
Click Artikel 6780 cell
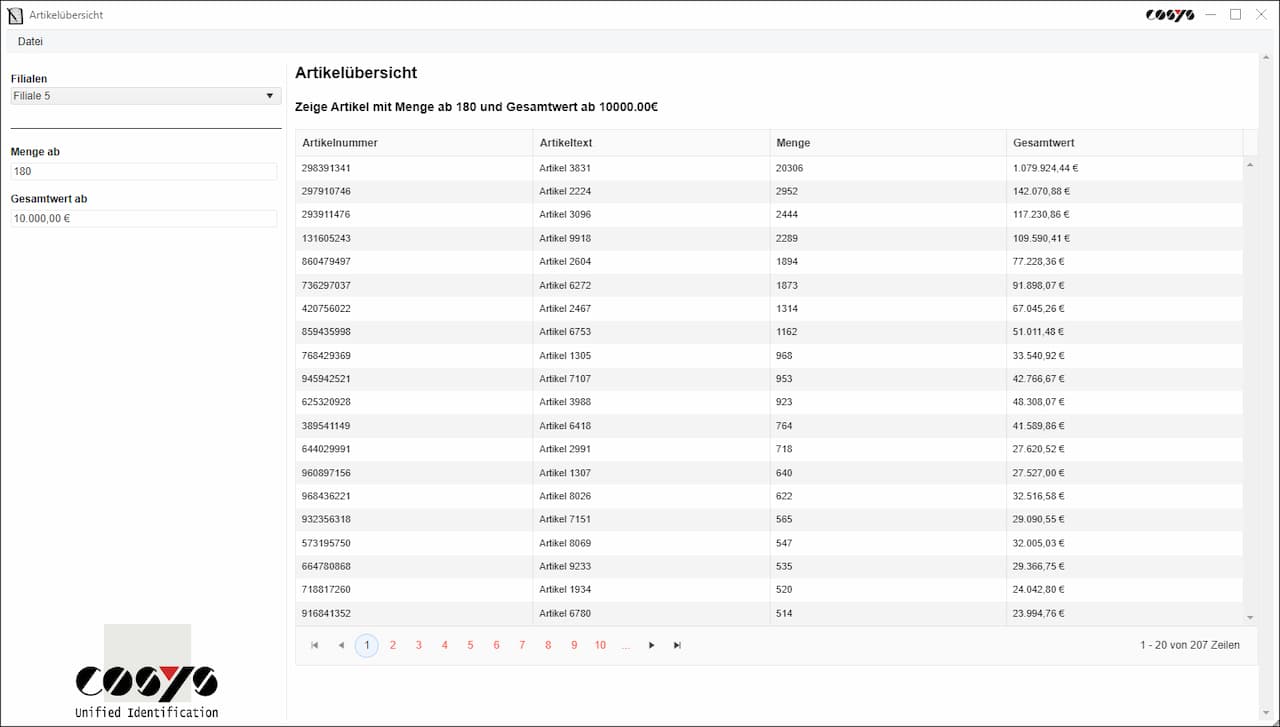point(651,613)
